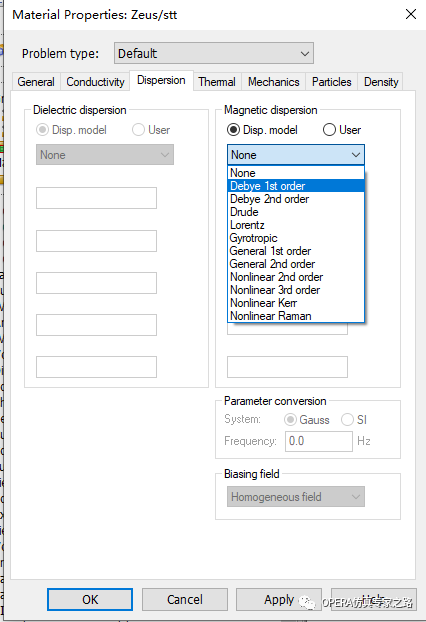Choose Debye 2nd order model
The height and width of the screenshot is (622, 426).
(x=296, y=199)
